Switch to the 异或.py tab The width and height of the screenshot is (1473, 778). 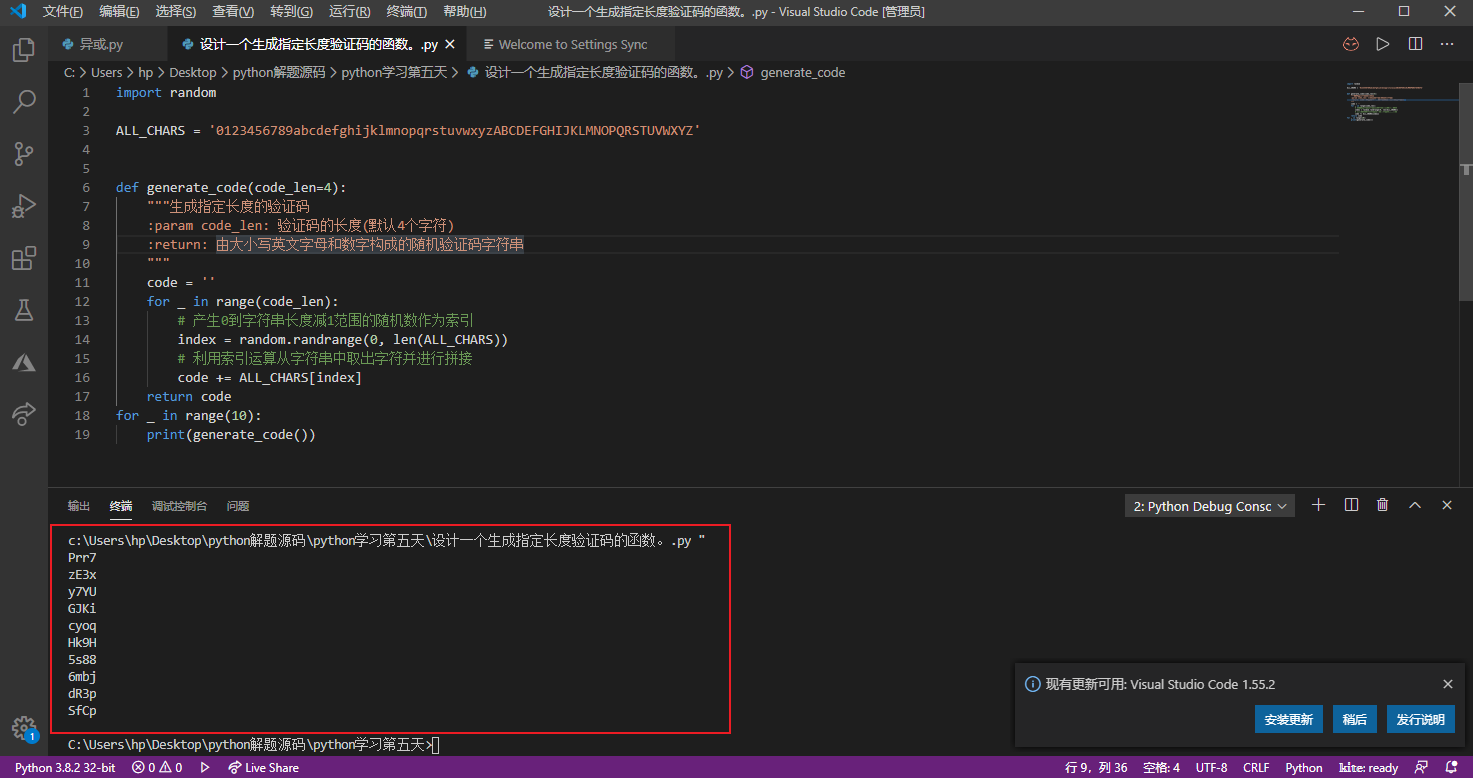click(x=100, y=44)
